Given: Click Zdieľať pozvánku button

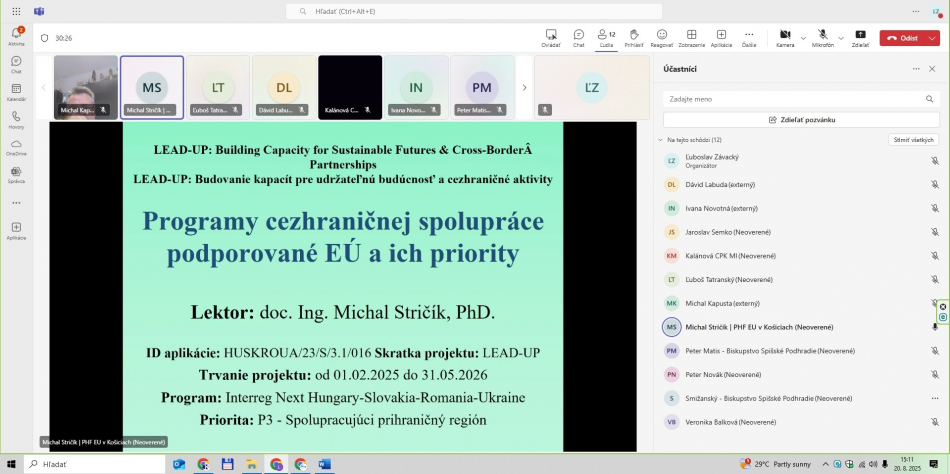Looking at the screenshot, I should point(802,119).
